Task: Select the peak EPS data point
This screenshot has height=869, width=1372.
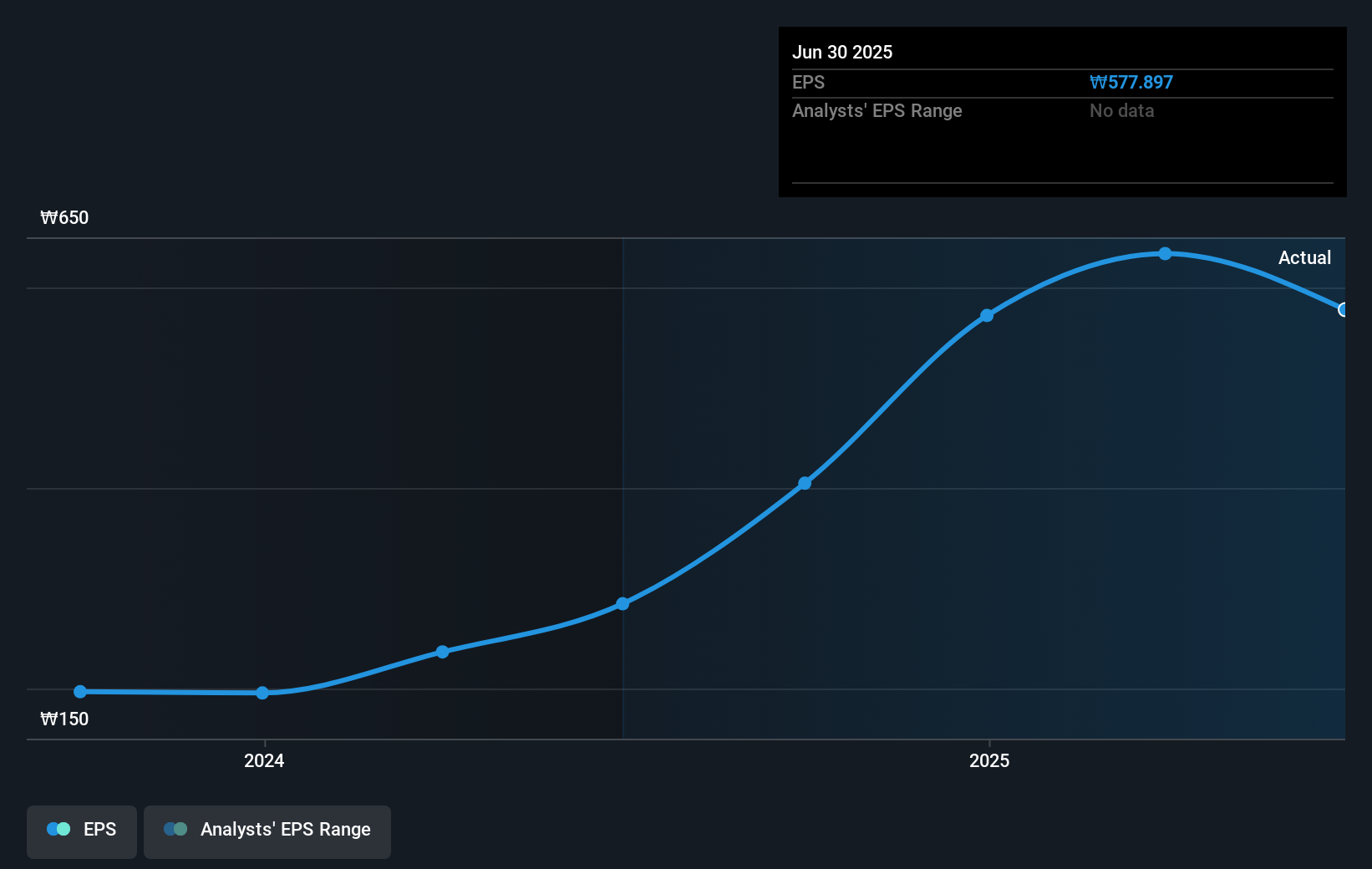Action: pyautogui.click(x=1165, y=253)
